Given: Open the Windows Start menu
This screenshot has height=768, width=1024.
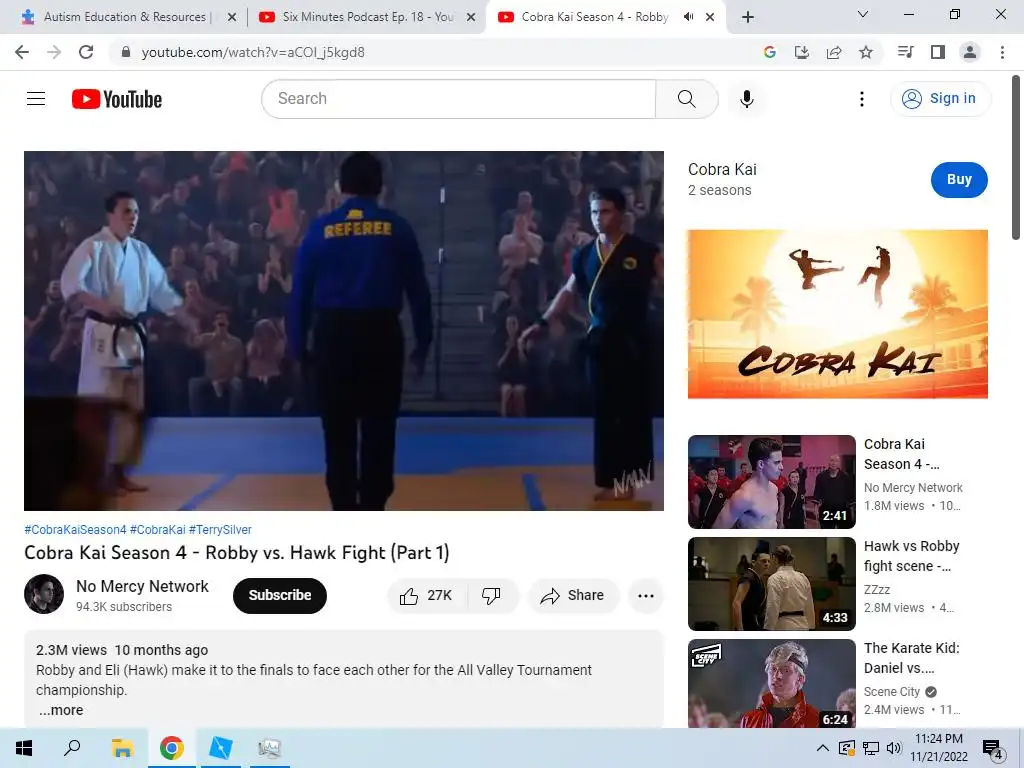Looking at the screenshot, I should 24,748.
